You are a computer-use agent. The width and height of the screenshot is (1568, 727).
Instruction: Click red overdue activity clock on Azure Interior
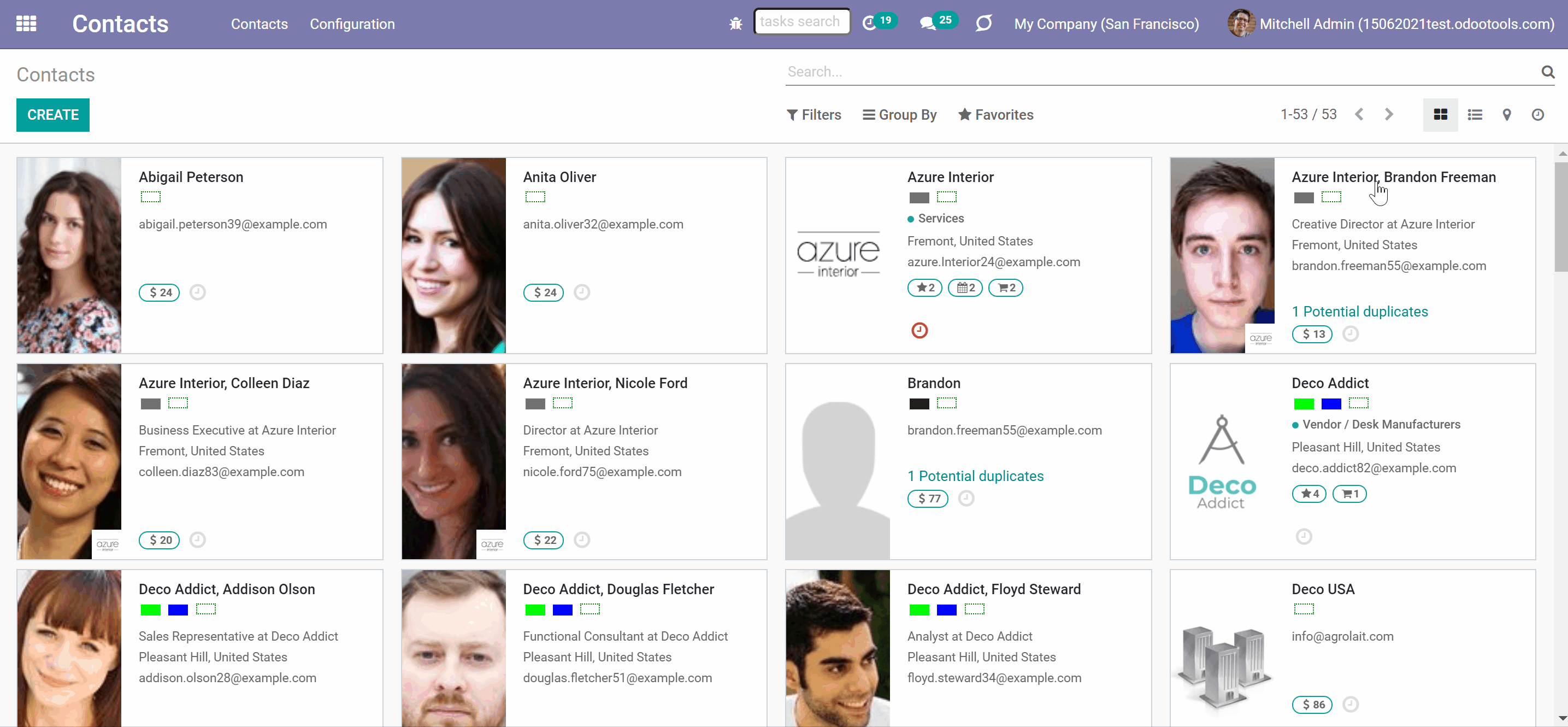(919, 330)
